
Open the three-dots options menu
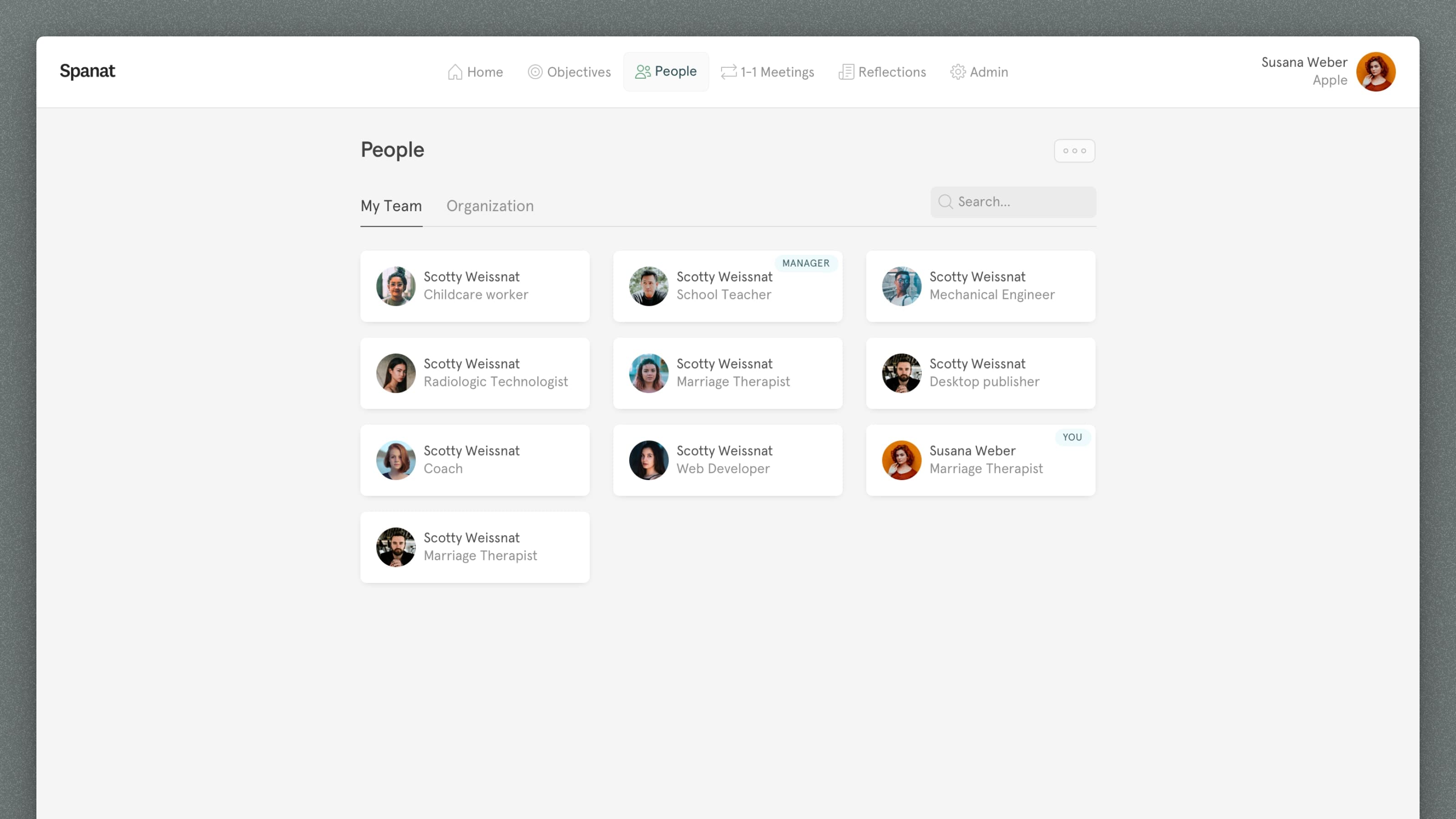(1074, 151)
